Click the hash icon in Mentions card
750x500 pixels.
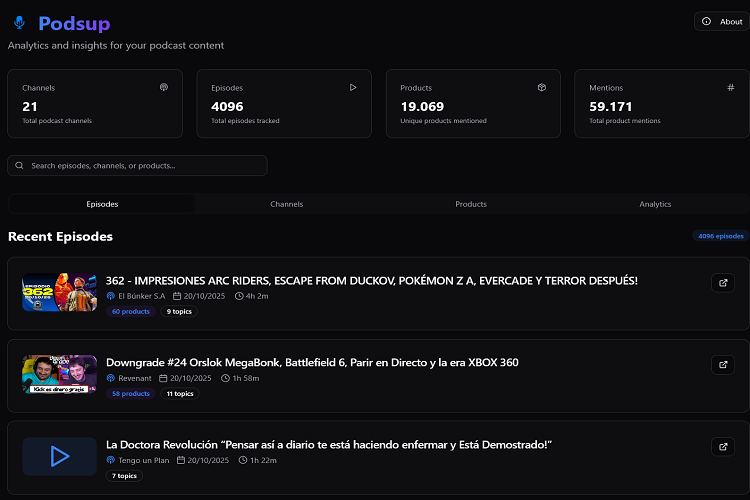tap(730, 88)
